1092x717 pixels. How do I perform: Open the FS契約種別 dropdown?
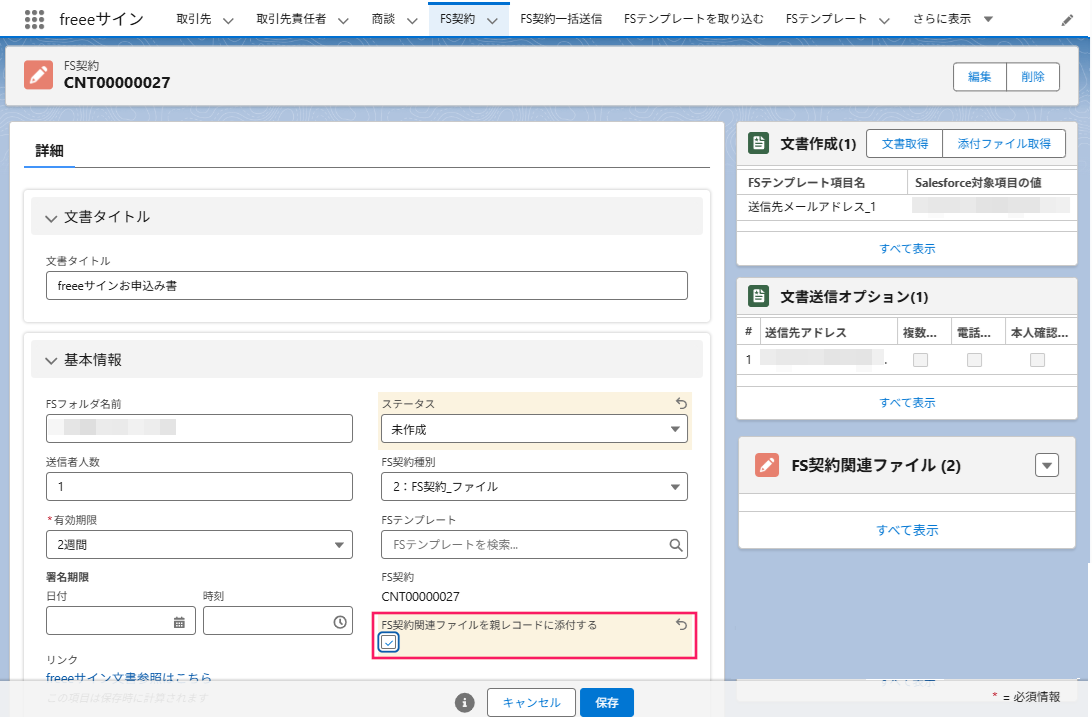(x=534, y=487)
